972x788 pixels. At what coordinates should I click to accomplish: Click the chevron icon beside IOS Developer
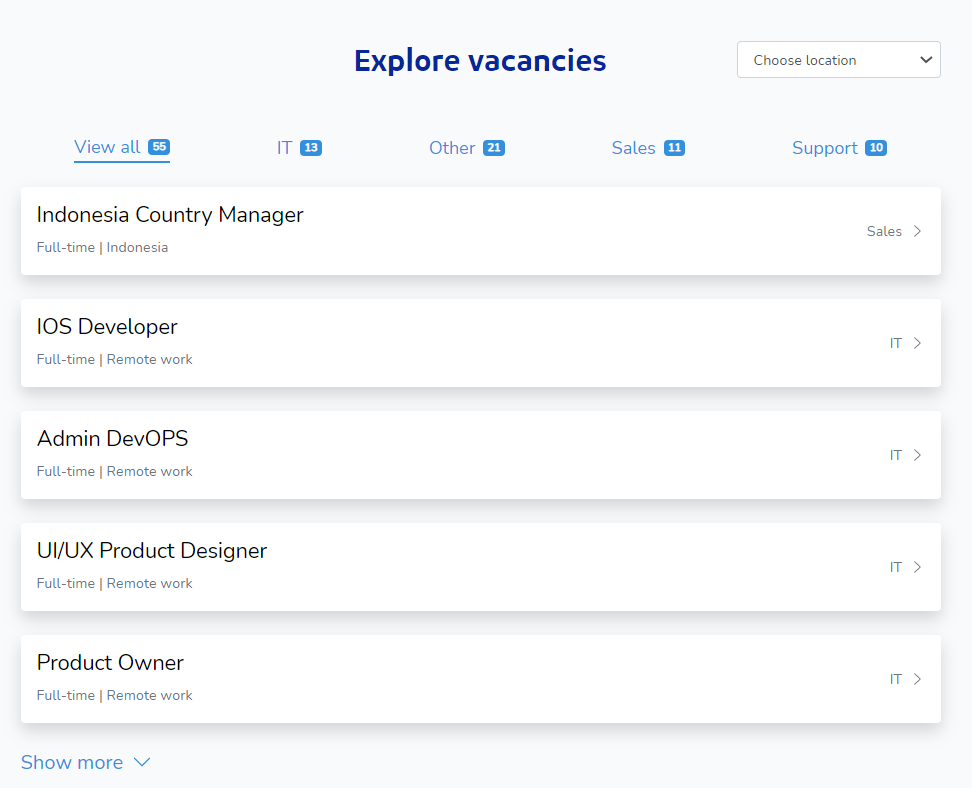coord(917,343)
